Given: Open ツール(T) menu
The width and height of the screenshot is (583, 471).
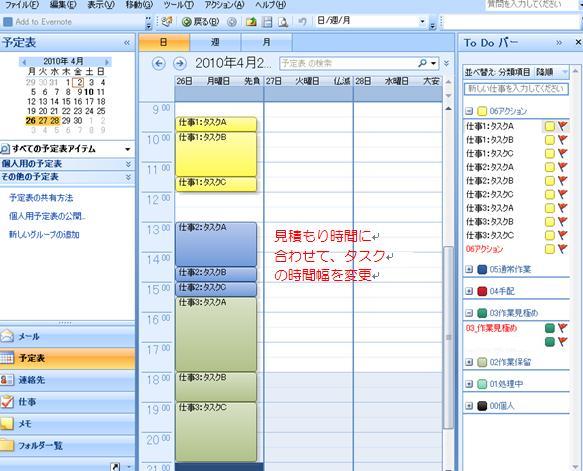Looking at the screenshot, I should pyautogui.click(x=178, y=5).
